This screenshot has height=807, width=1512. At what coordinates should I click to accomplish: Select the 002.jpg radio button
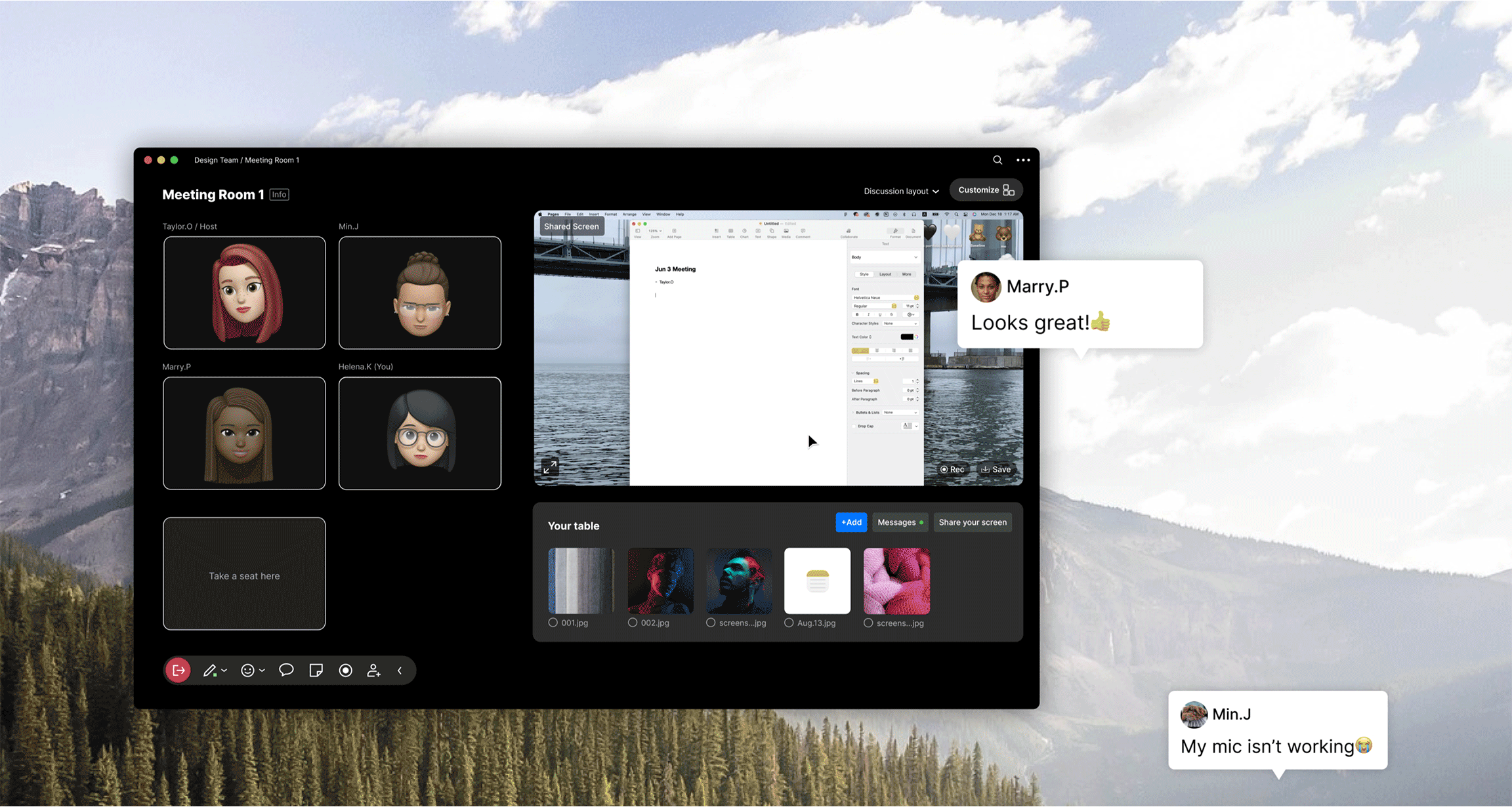633,623
